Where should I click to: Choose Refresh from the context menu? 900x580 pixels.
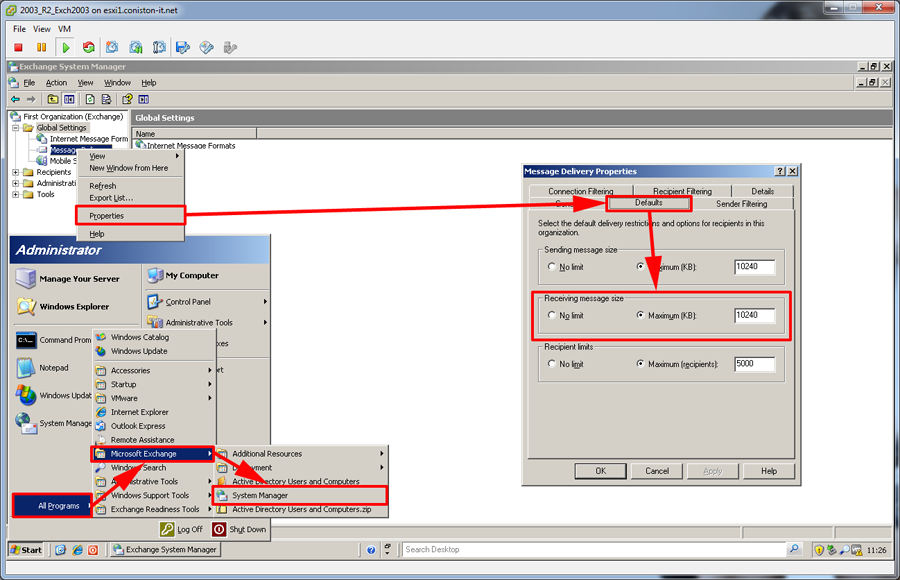point(130,186)
